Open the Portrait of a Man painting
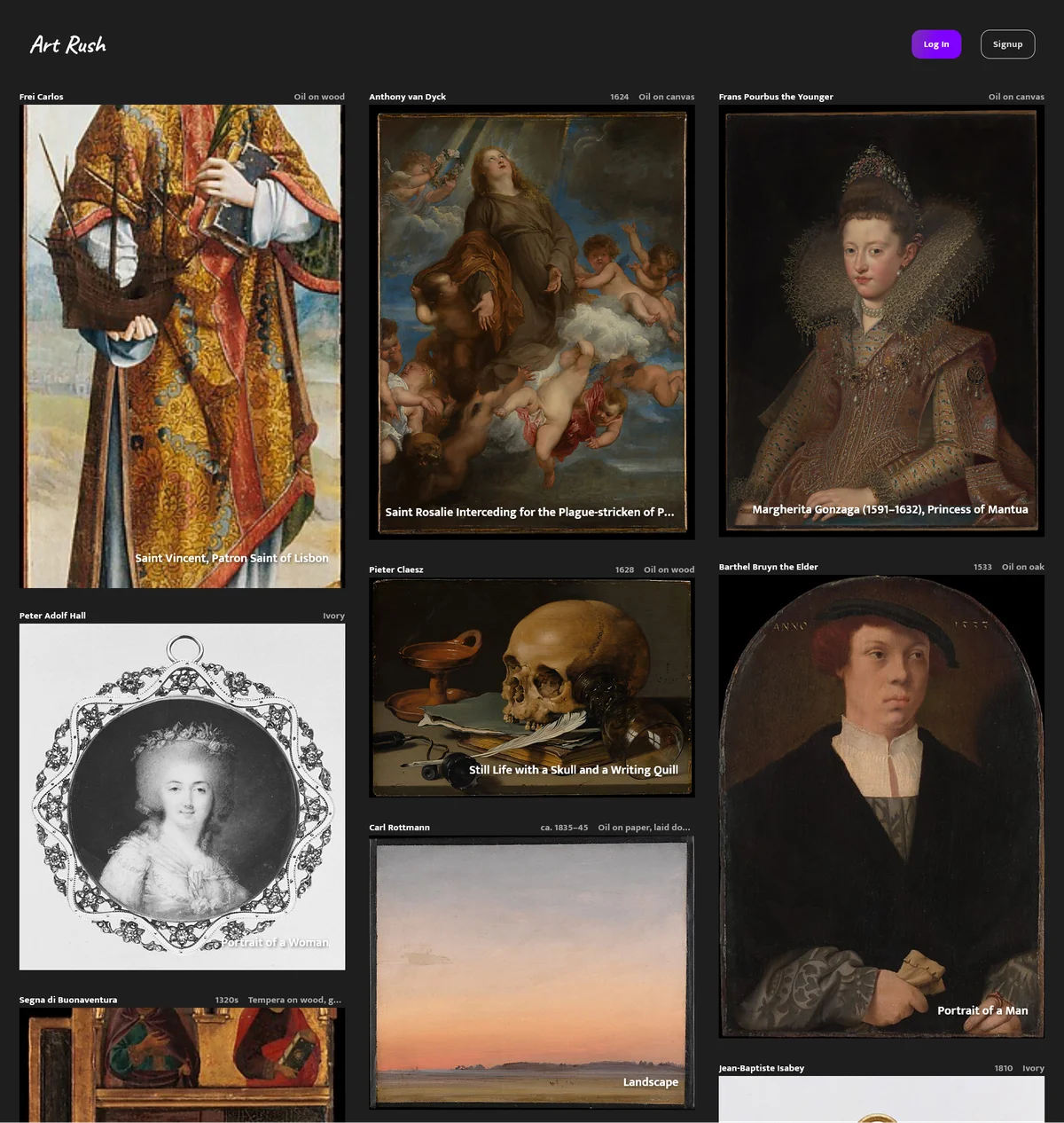This screenshot has width=1064, height=1123. click(x=881, y=806)
